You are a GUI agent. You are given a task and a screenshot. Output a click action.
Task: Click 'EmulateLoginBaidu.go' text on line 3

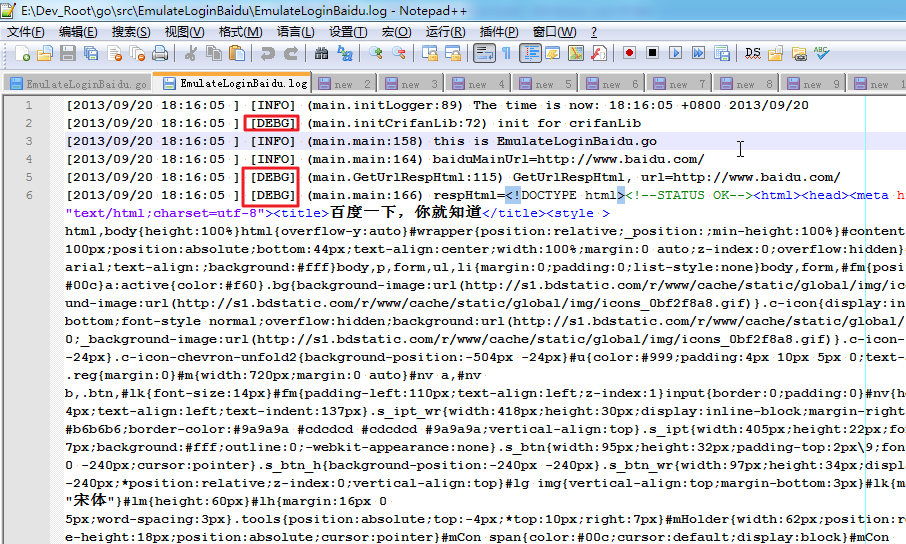pos(576,141)
